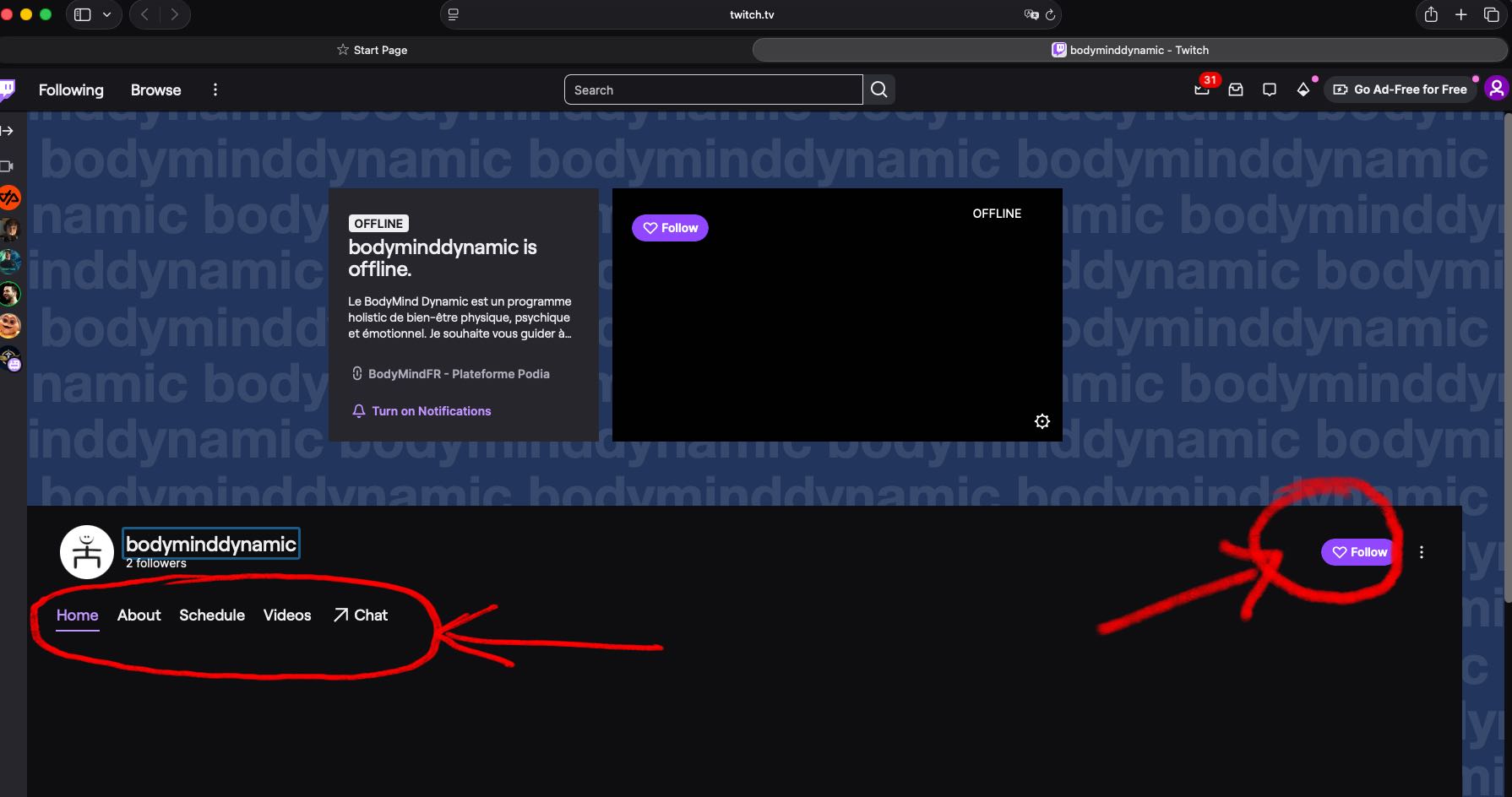Toggle Follow in the video player

tap(670, 228)
